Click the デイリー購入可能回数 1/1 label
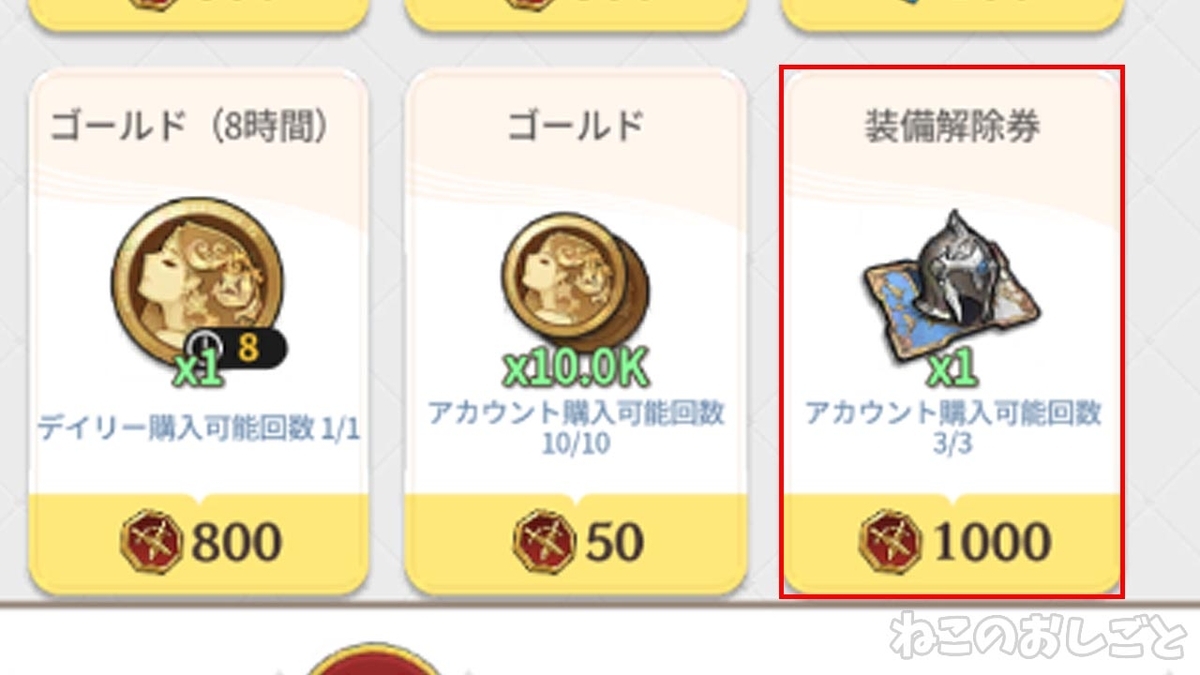 pos(199,429)
